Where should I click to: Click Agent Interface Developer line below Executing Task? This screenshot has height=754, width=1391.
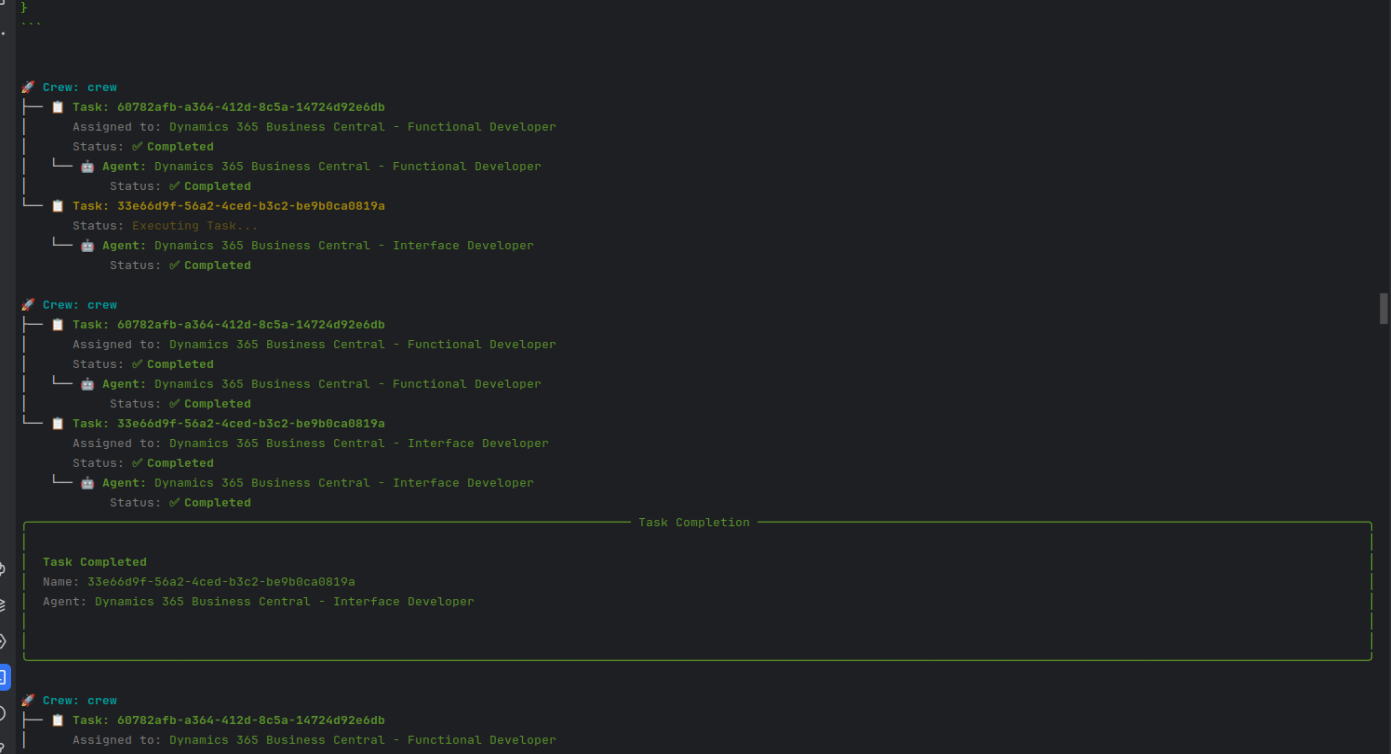[318, 246]
